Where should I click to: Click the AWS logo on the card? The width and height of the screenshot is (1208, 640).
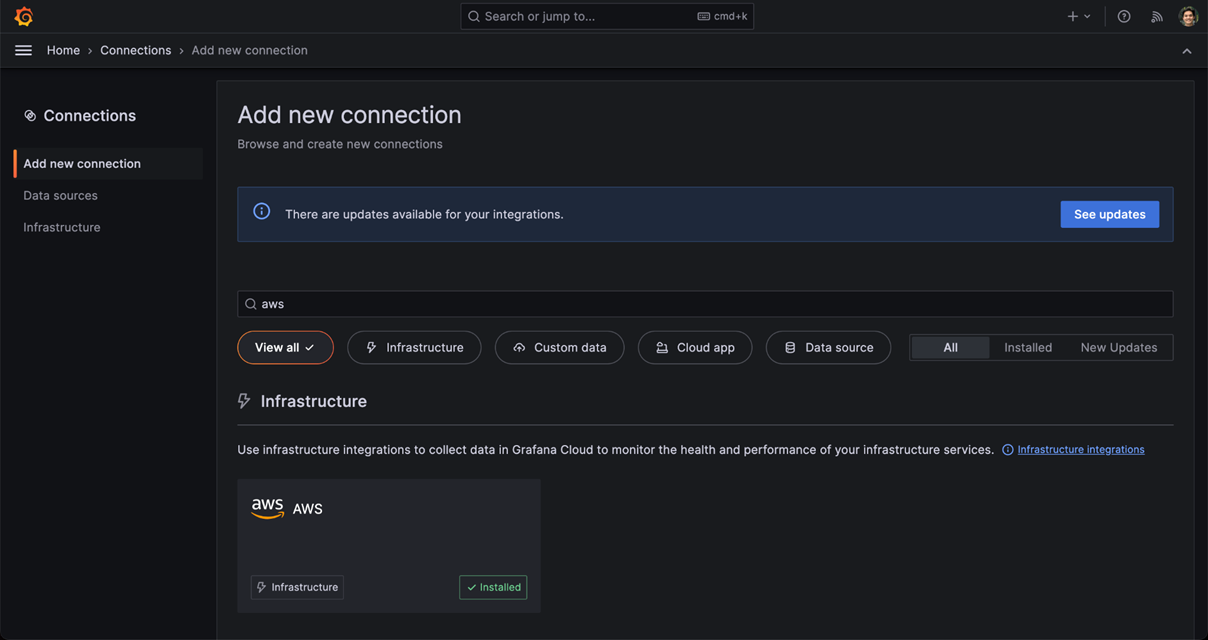point(268,508)
